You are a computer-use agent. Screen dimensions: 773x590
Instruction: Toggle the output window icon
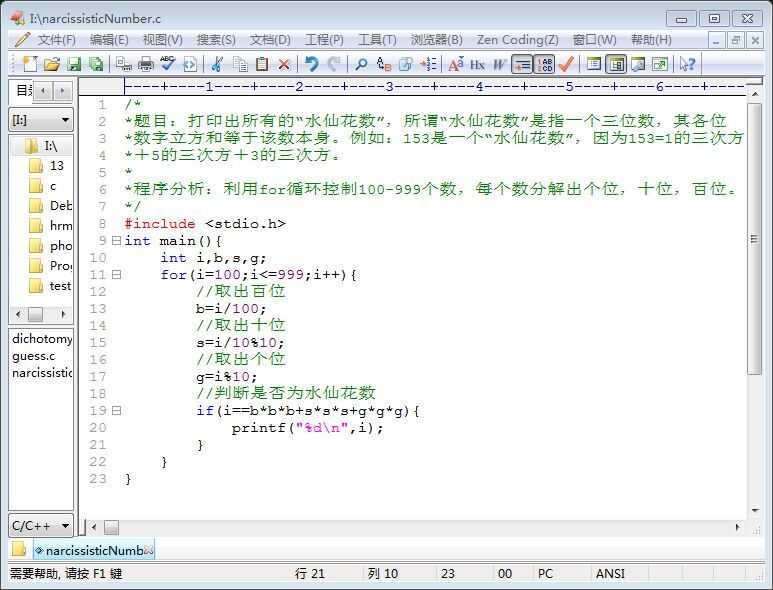[638, 64]
